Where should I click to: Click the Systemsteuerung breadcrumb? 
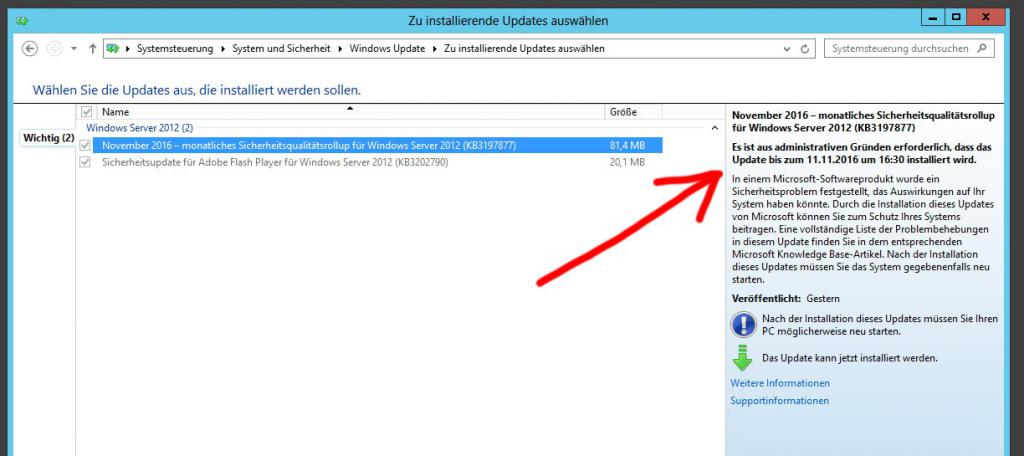pyautogui.click(x=175, y=49)
